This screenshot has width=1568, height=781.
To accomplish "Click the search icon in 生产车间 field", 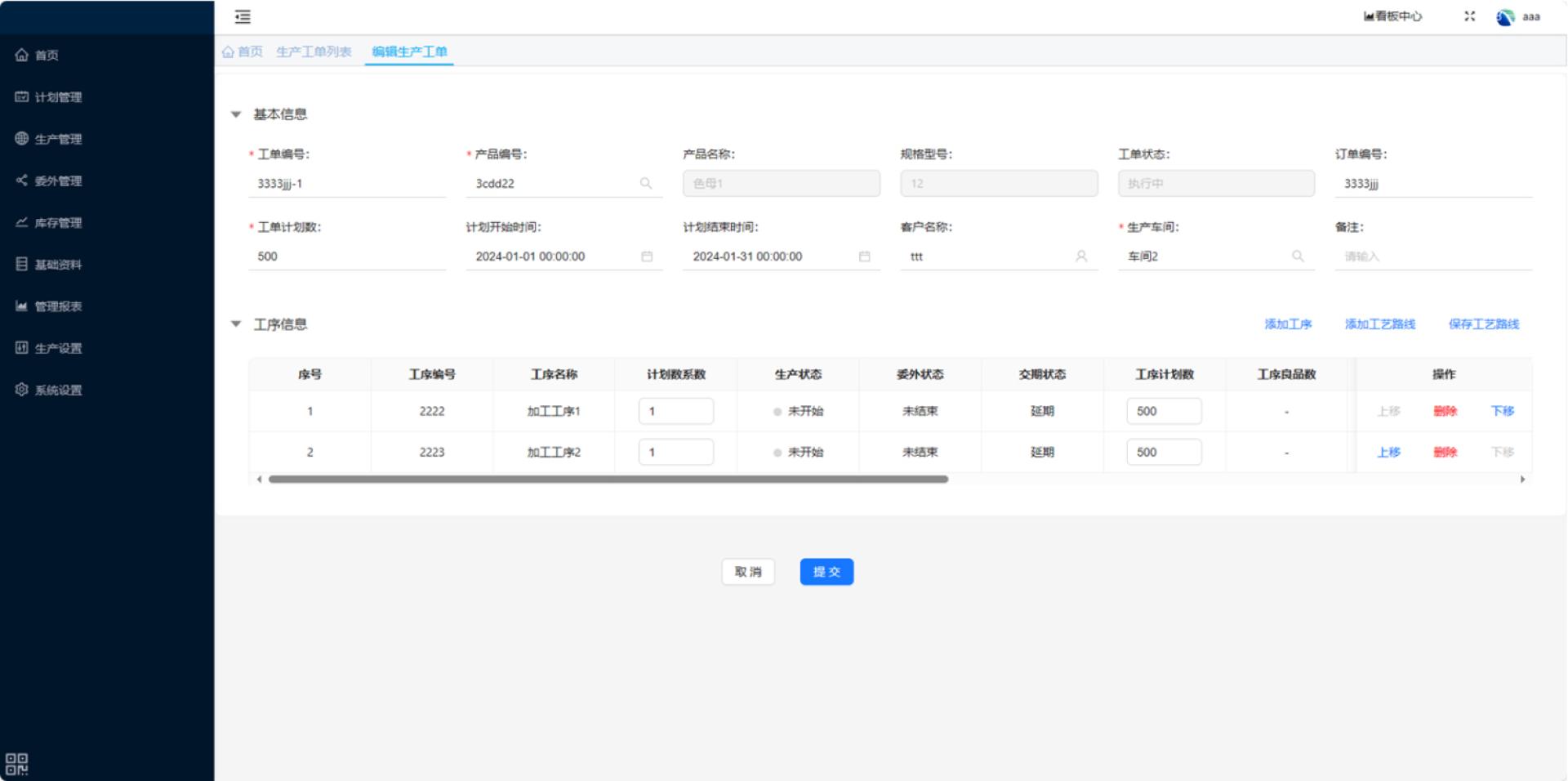I will click(x=1298, y=257).
